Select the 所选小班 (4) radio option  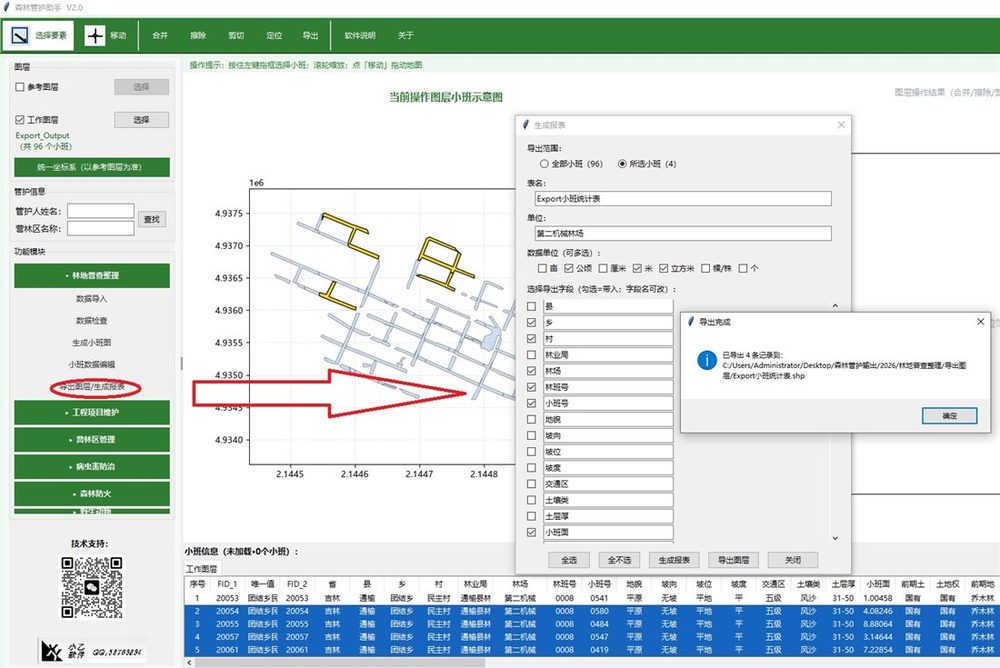coord(622,164)
